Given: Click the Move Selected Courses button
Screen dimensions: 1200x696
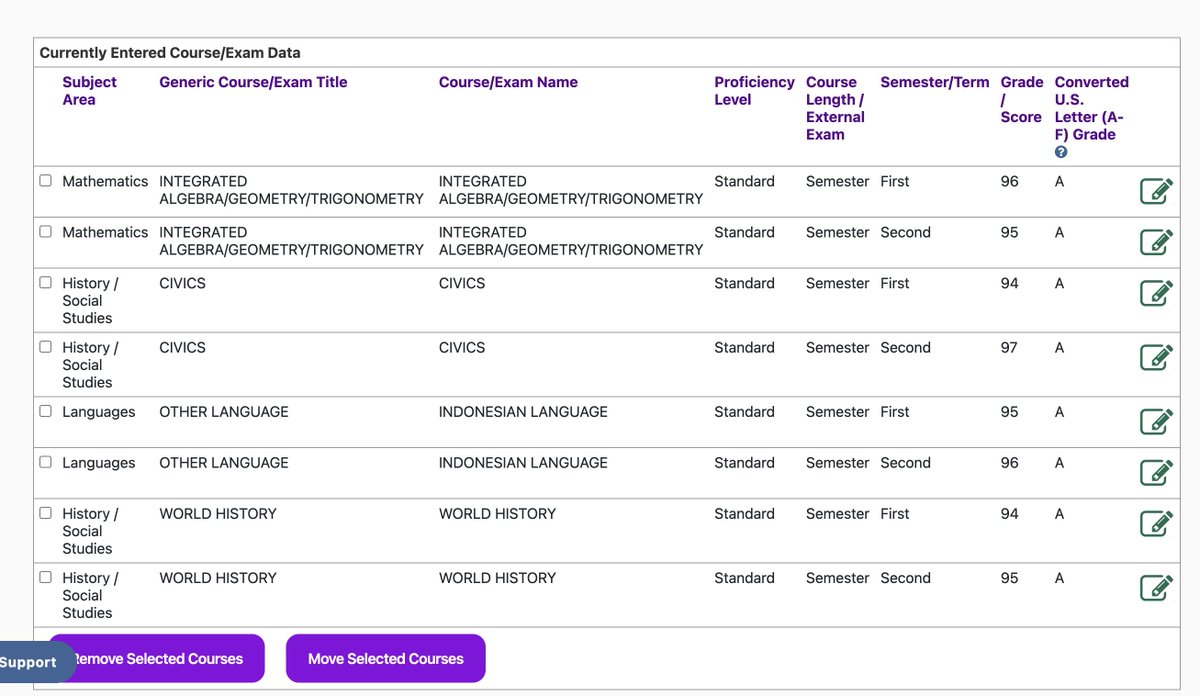Looking at the screenshot, I should pyautogui.click(x=386, y=659).
